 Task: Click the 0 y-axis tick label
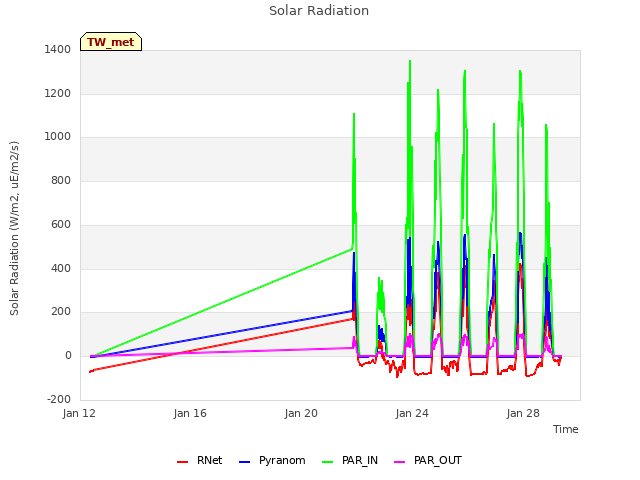point(68,356)
